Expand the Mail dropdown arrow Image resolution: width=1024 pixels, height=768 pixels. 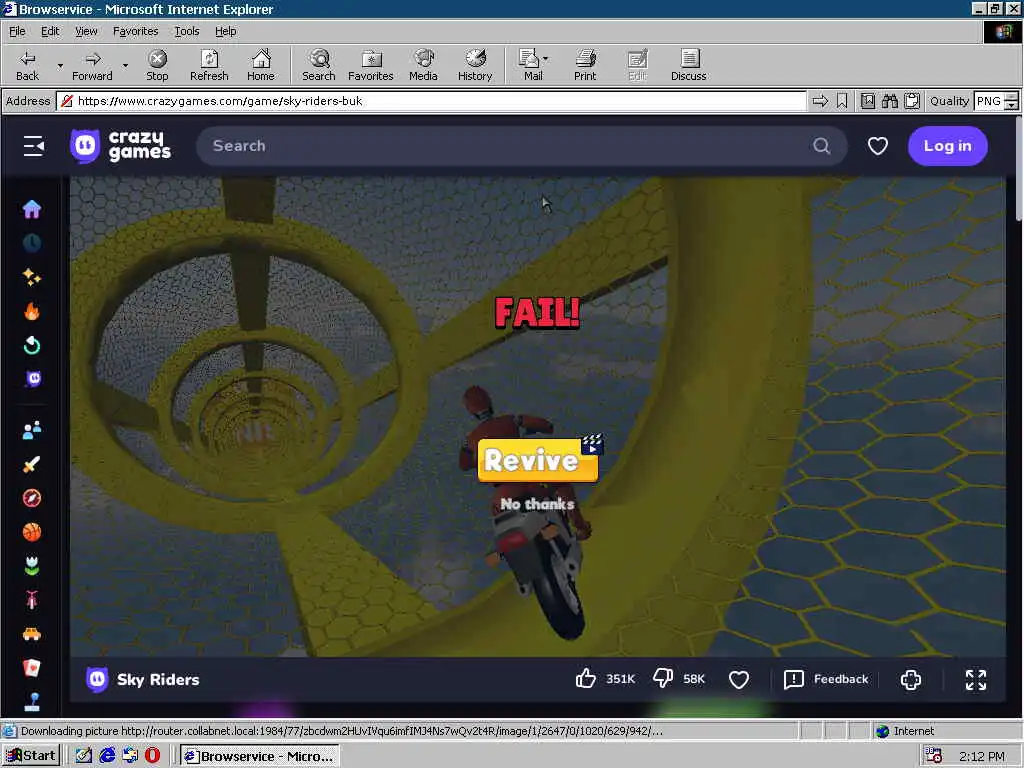[x=546, y=59]
